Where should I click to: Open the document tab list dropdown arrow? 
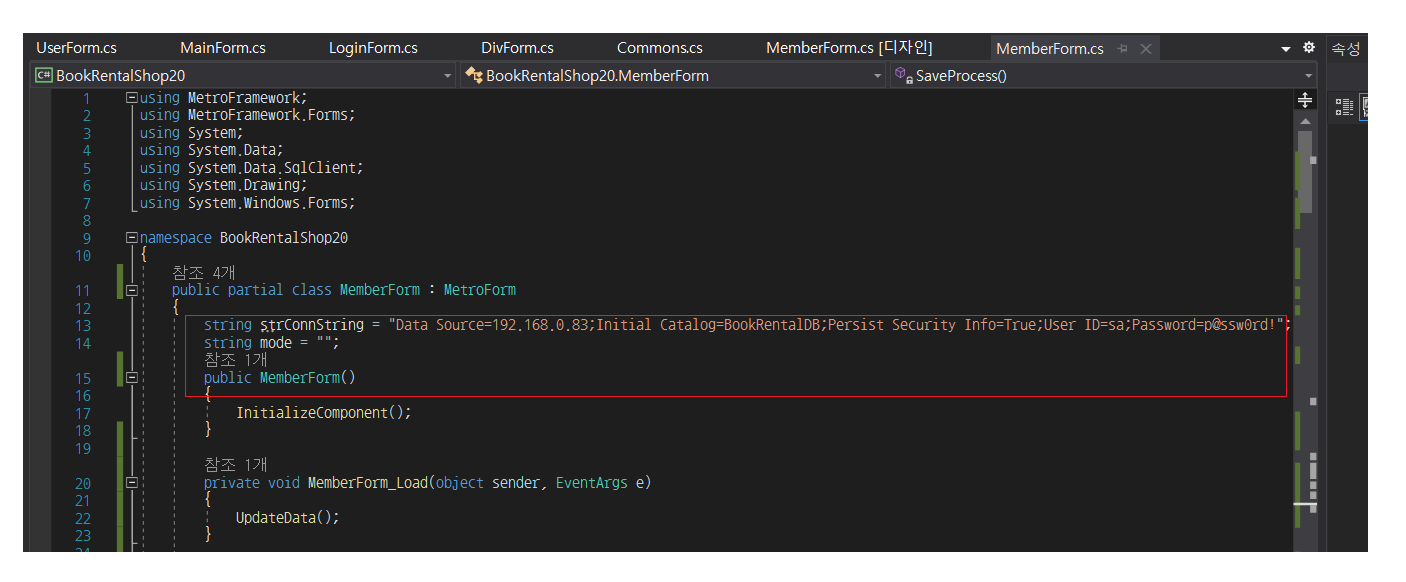[1286, 48]
